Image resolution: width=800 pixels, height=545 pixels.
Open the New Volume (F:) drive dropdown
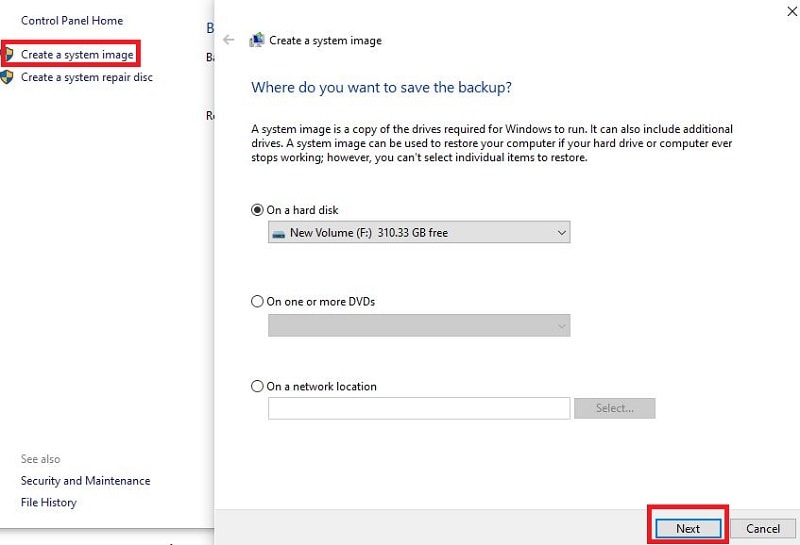pos(419,233)
